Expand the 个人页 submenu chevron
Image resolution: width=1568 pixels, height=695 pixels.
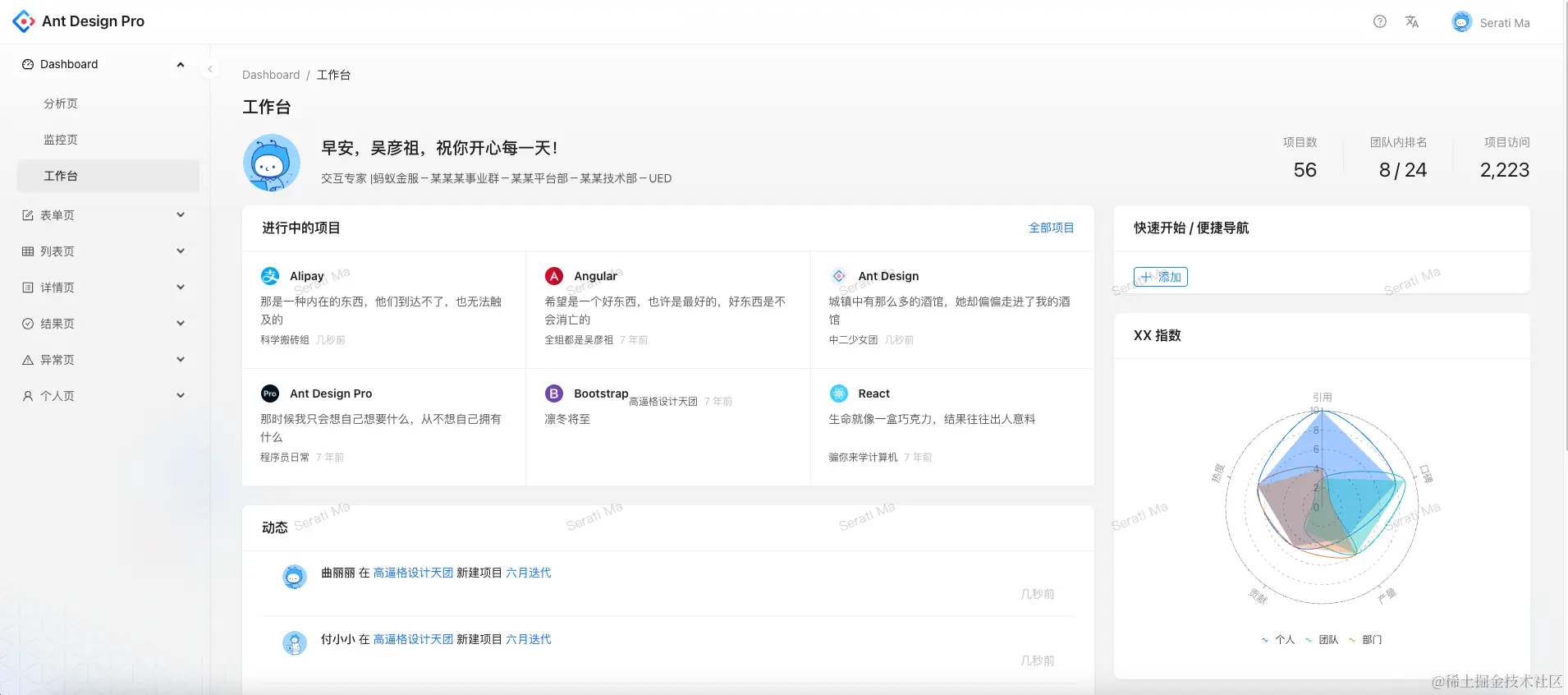tap(181, 396)
